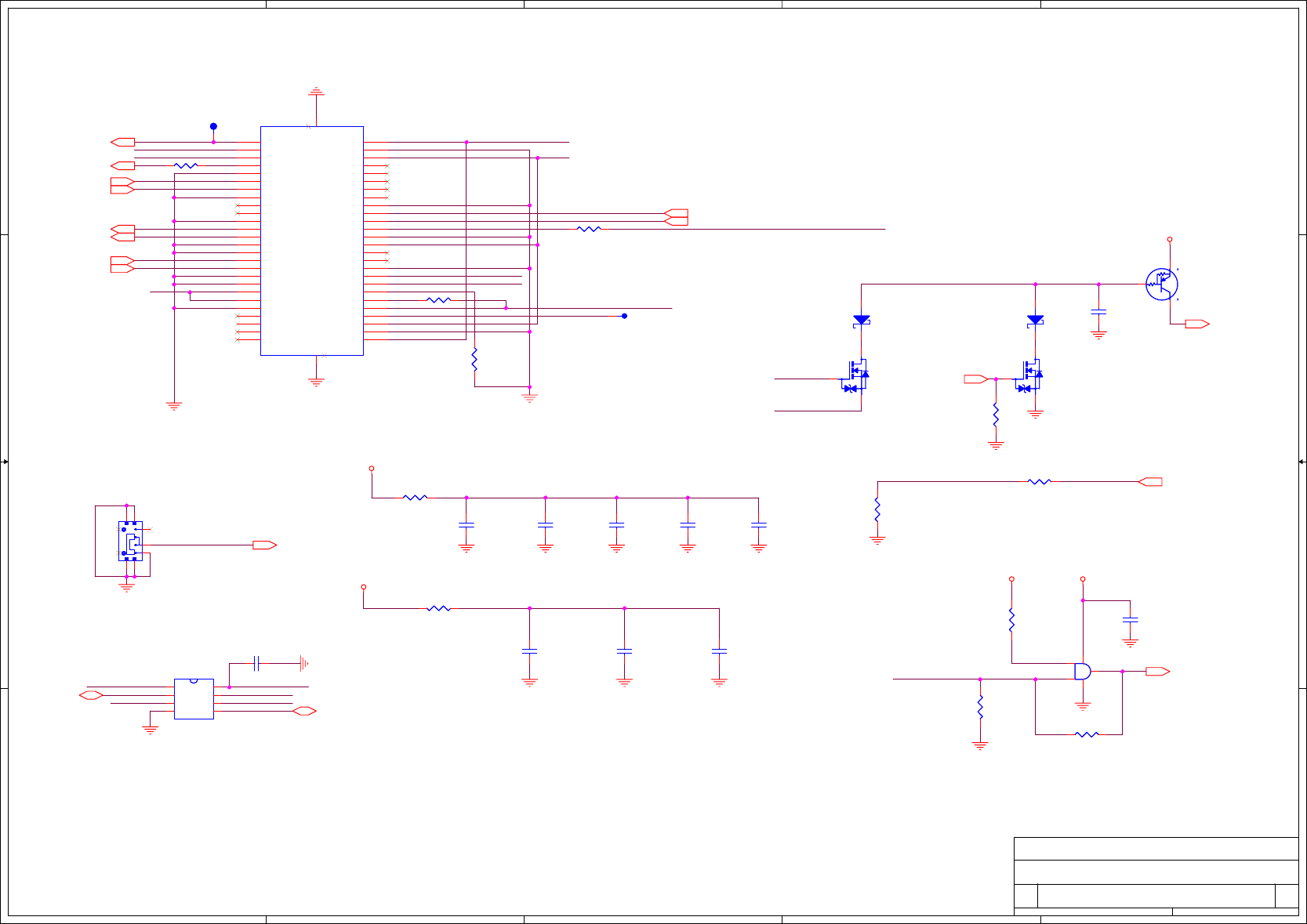Screen dimensions: 1307x924
Task: Select the pull-down resistor below MOSFET gate port
Action: point(996,415)
